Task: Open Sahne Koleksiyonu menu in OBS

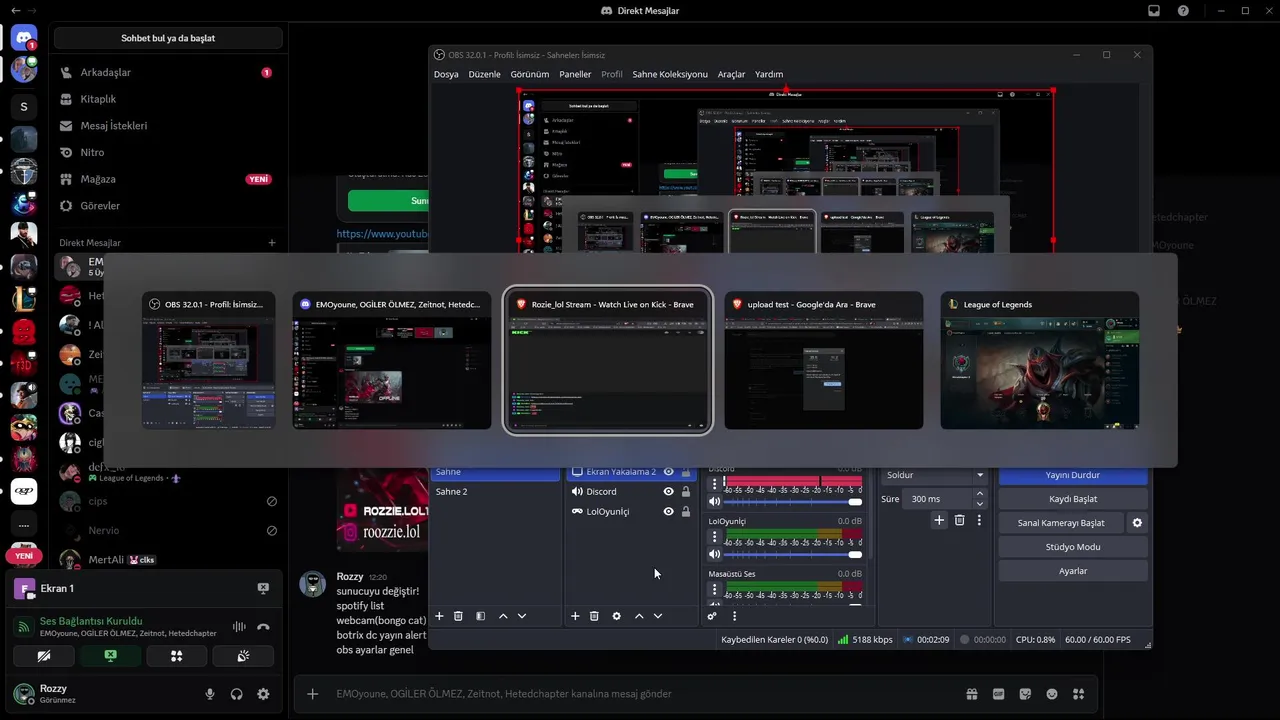Action: coord(670,74)
